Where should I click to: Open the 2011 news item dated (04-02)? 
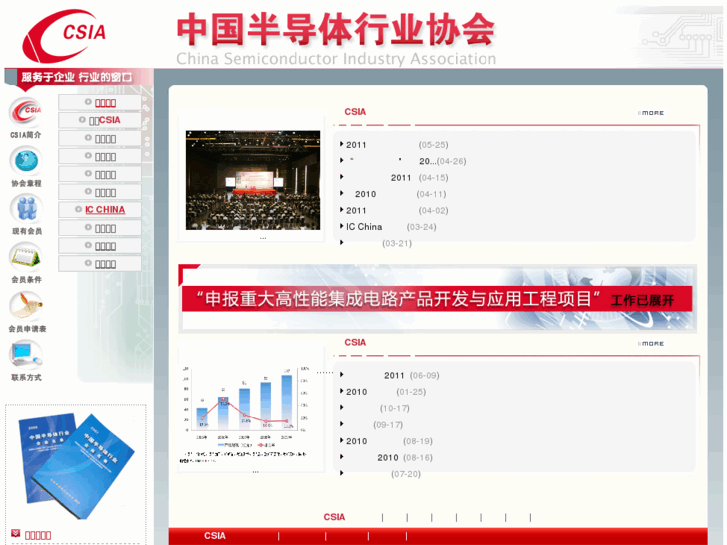point(395,211)
